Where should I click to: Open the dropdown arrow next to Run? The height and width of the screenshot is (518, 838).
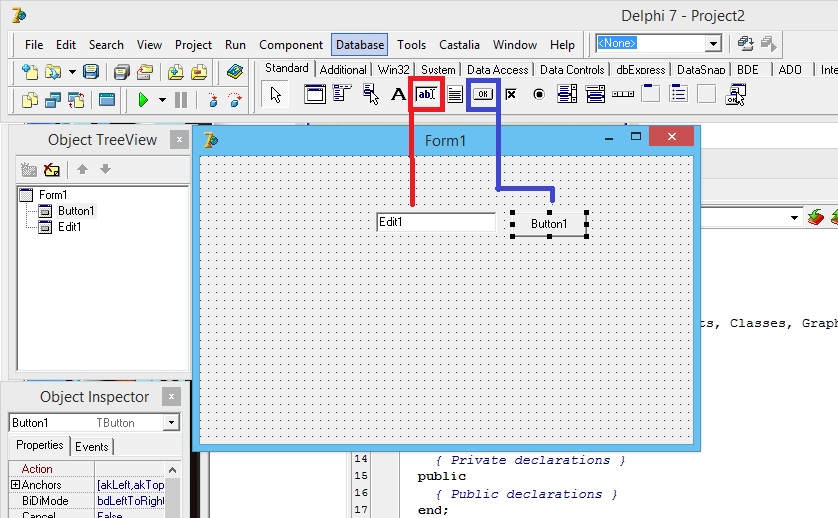point(162,100)
